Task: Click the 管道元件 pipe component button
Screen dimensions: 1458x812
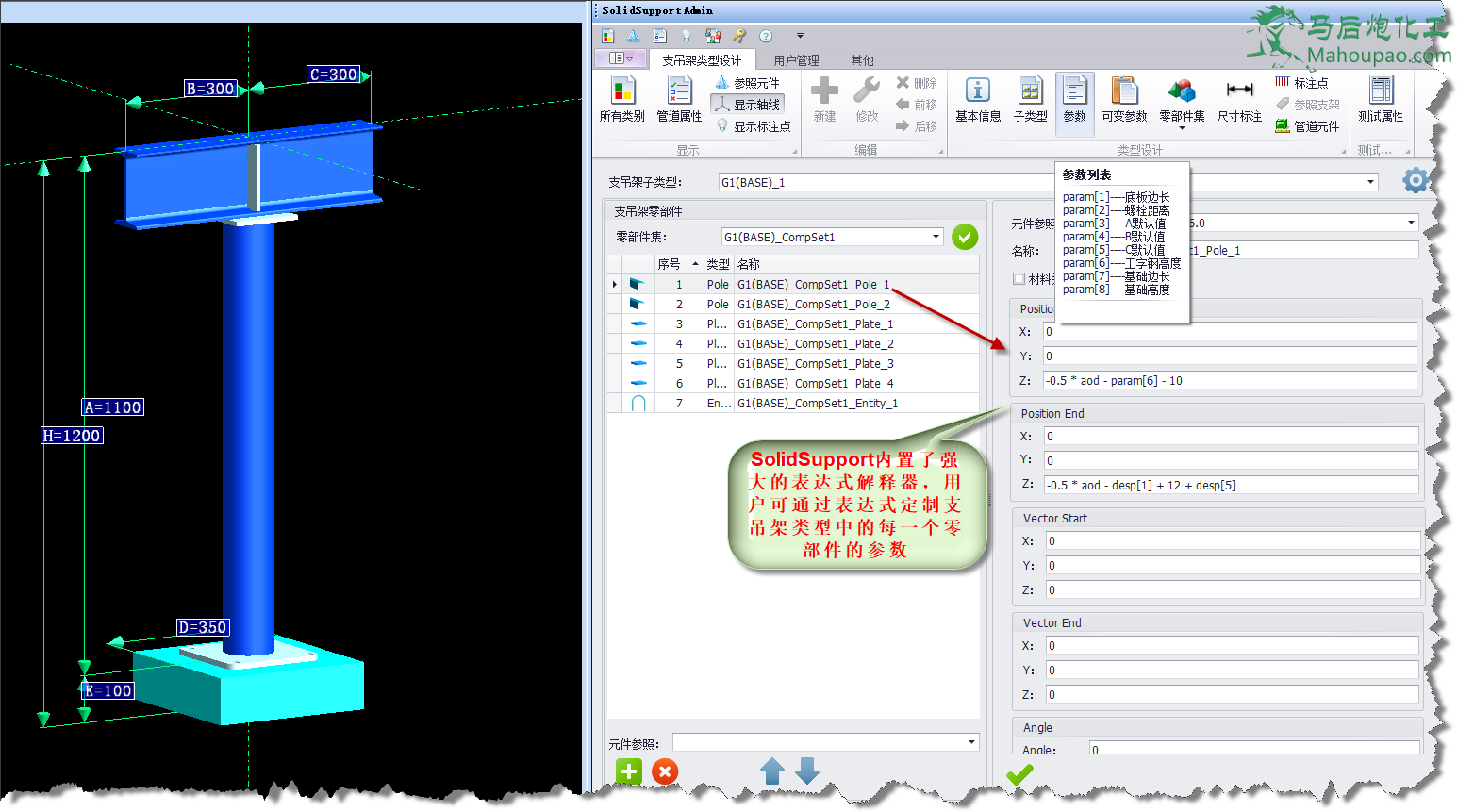Action: (1307, 126)
